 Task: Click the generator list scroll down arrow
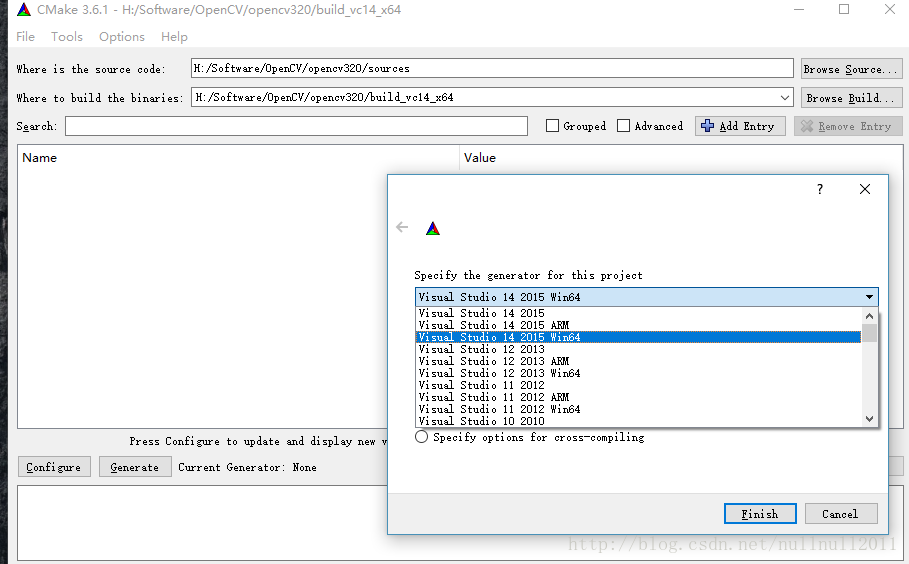(x=869, y=419)
